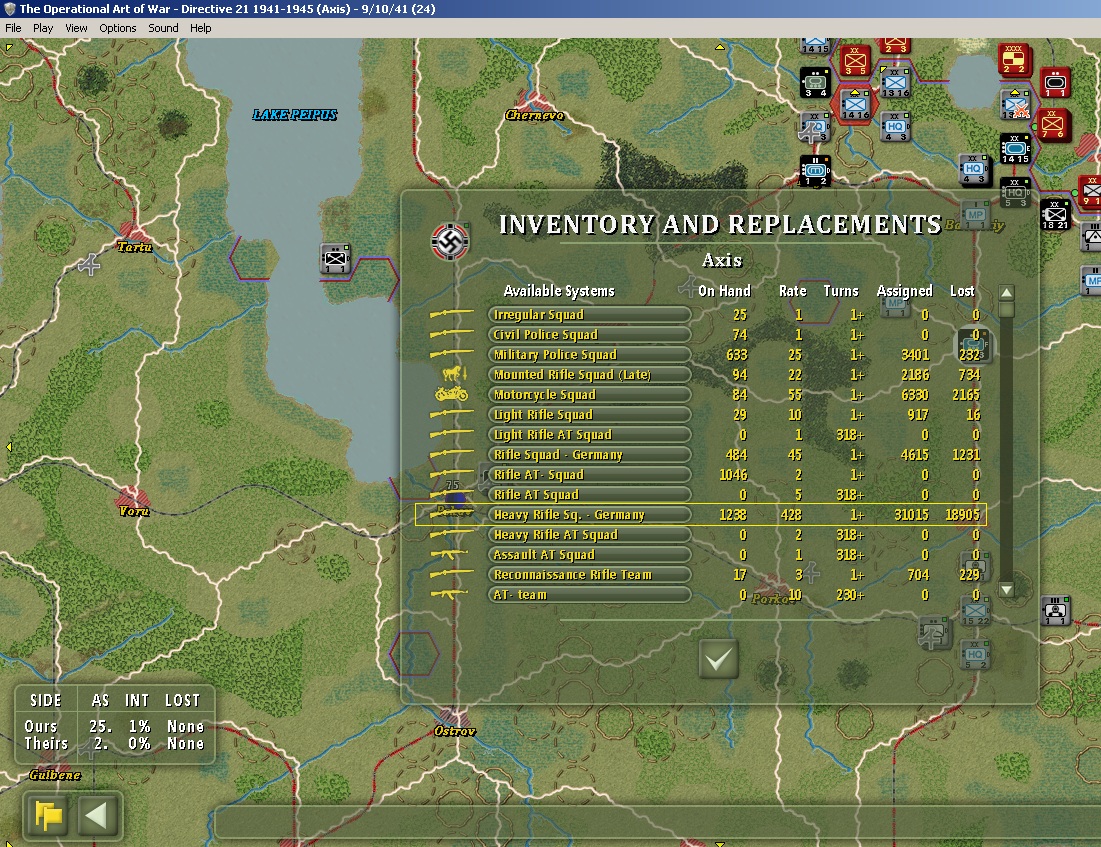Click the AT- team gun icon

click(x=449, y=595)
